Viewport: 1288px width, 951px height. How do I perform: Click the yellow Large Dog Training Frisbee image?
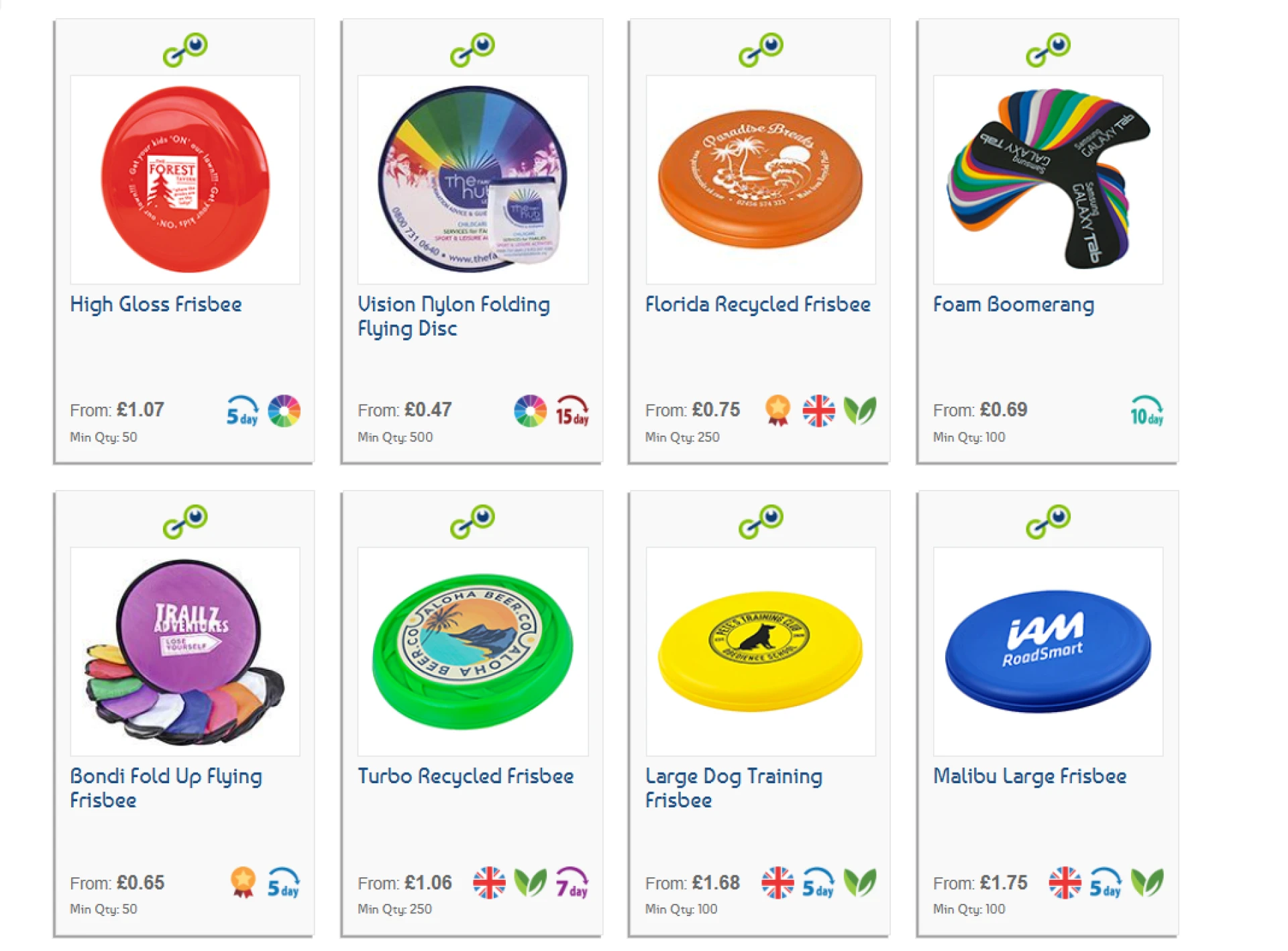click(x=760, y=651)
